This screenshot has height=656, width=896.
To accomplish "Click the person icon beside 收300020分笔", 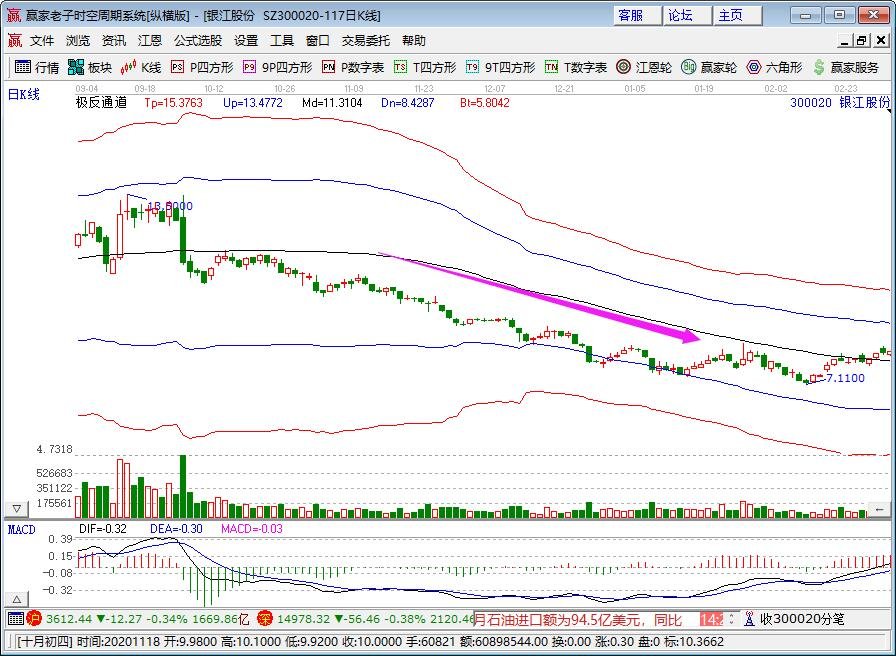I will (749, 618).
